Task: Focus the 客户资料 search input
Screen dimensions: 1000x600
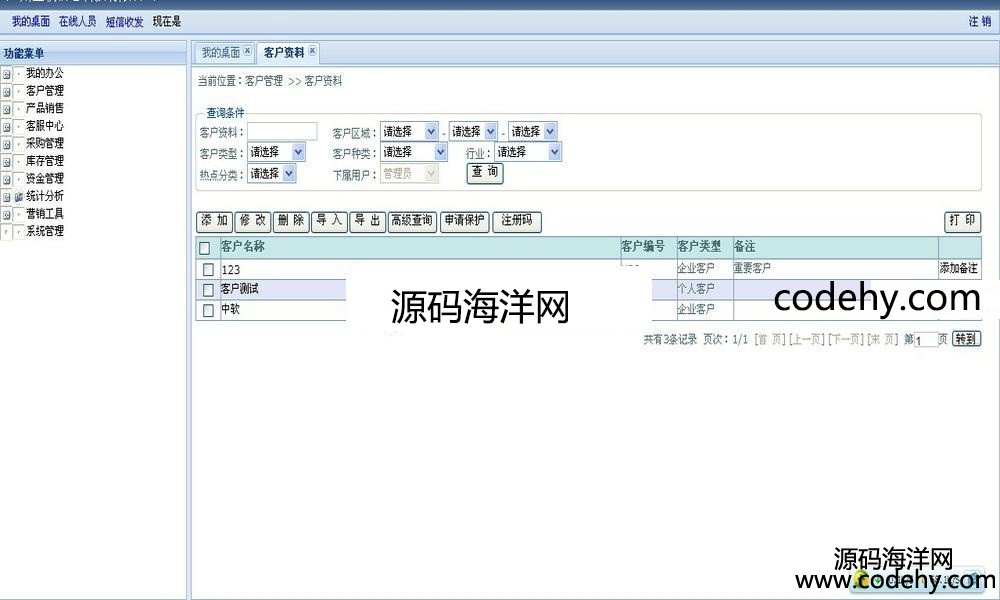Action: (282, 131)
